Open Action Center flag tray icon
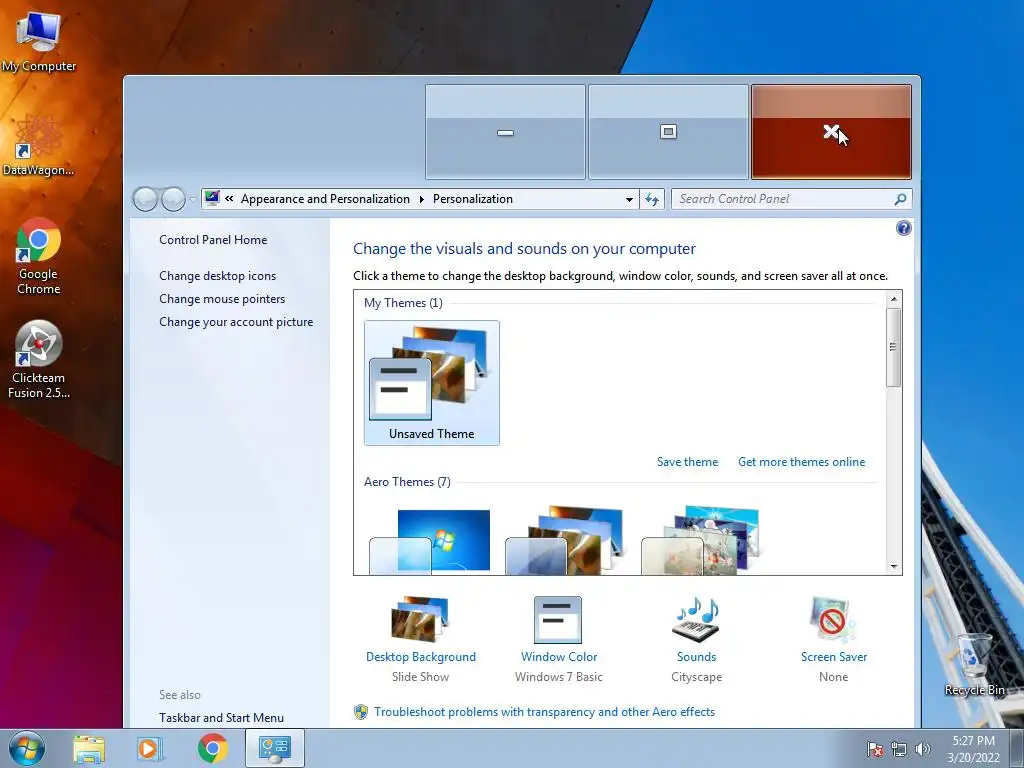 click(874, 749)
